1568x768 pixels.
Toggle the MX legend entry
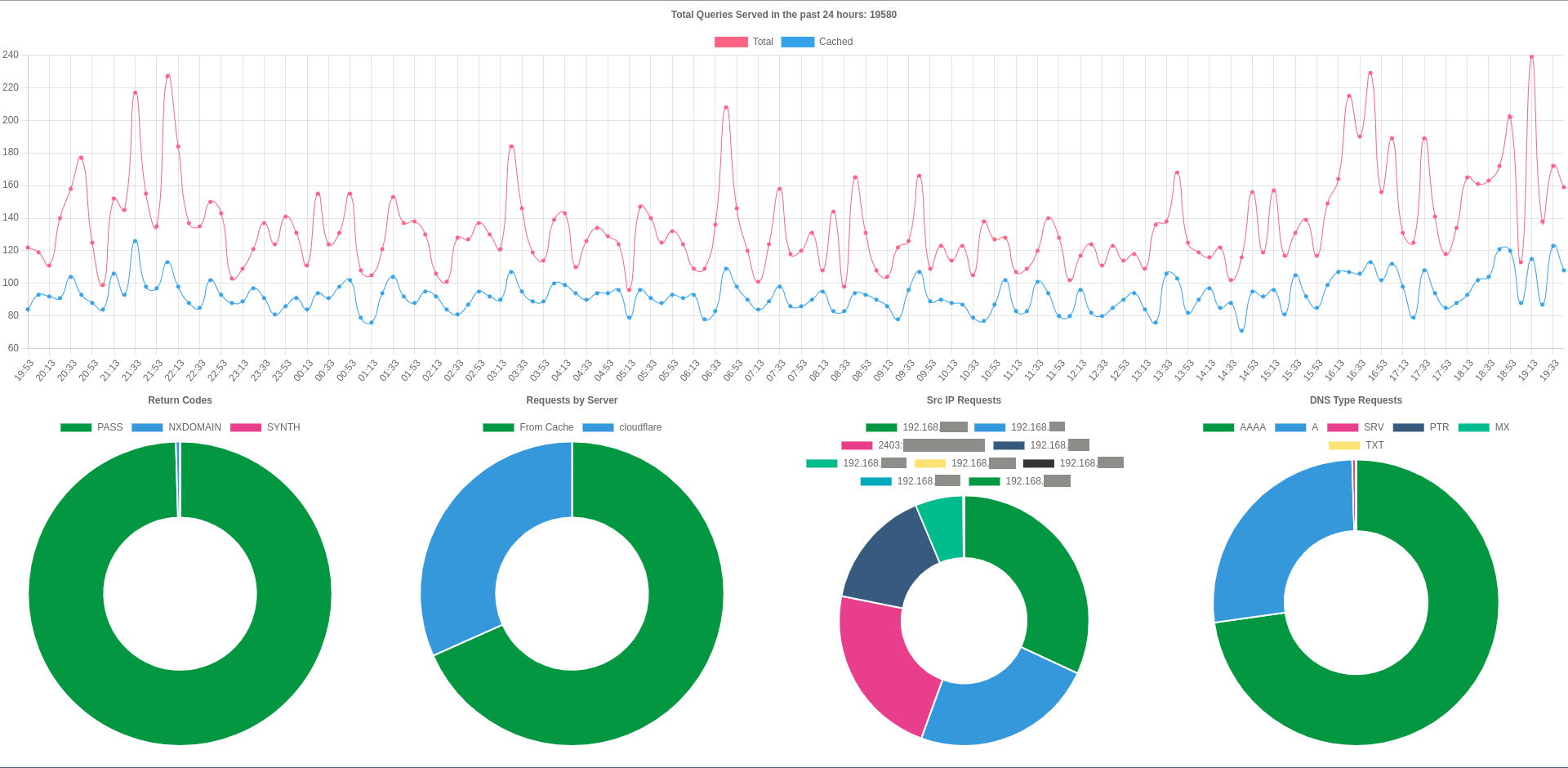[x=1484, y=427]
